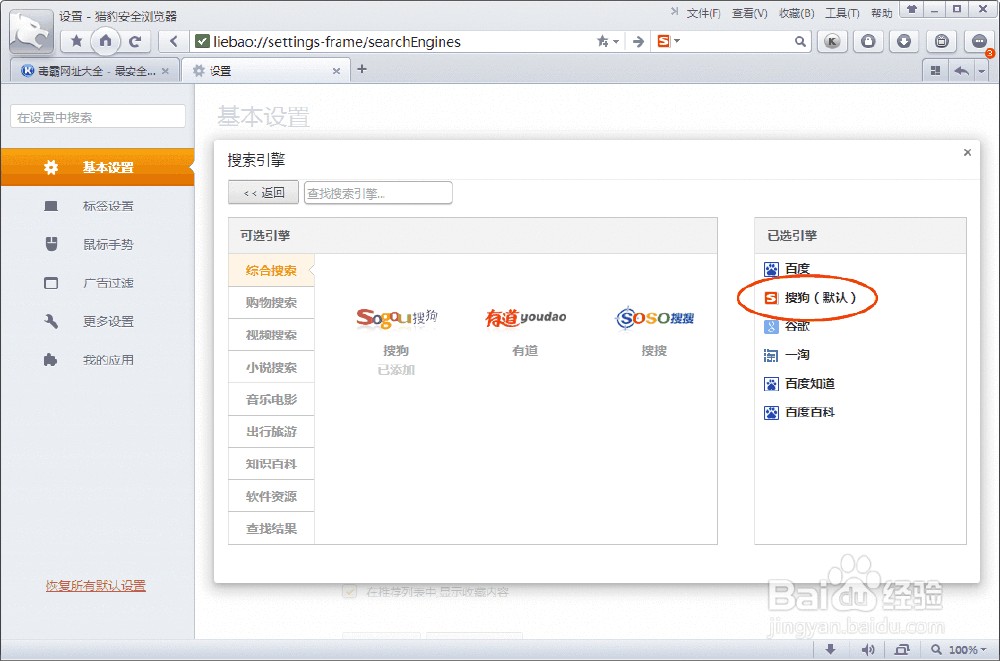Select the 综合搜索 category
1000x661 pixels.
(271, 271)
